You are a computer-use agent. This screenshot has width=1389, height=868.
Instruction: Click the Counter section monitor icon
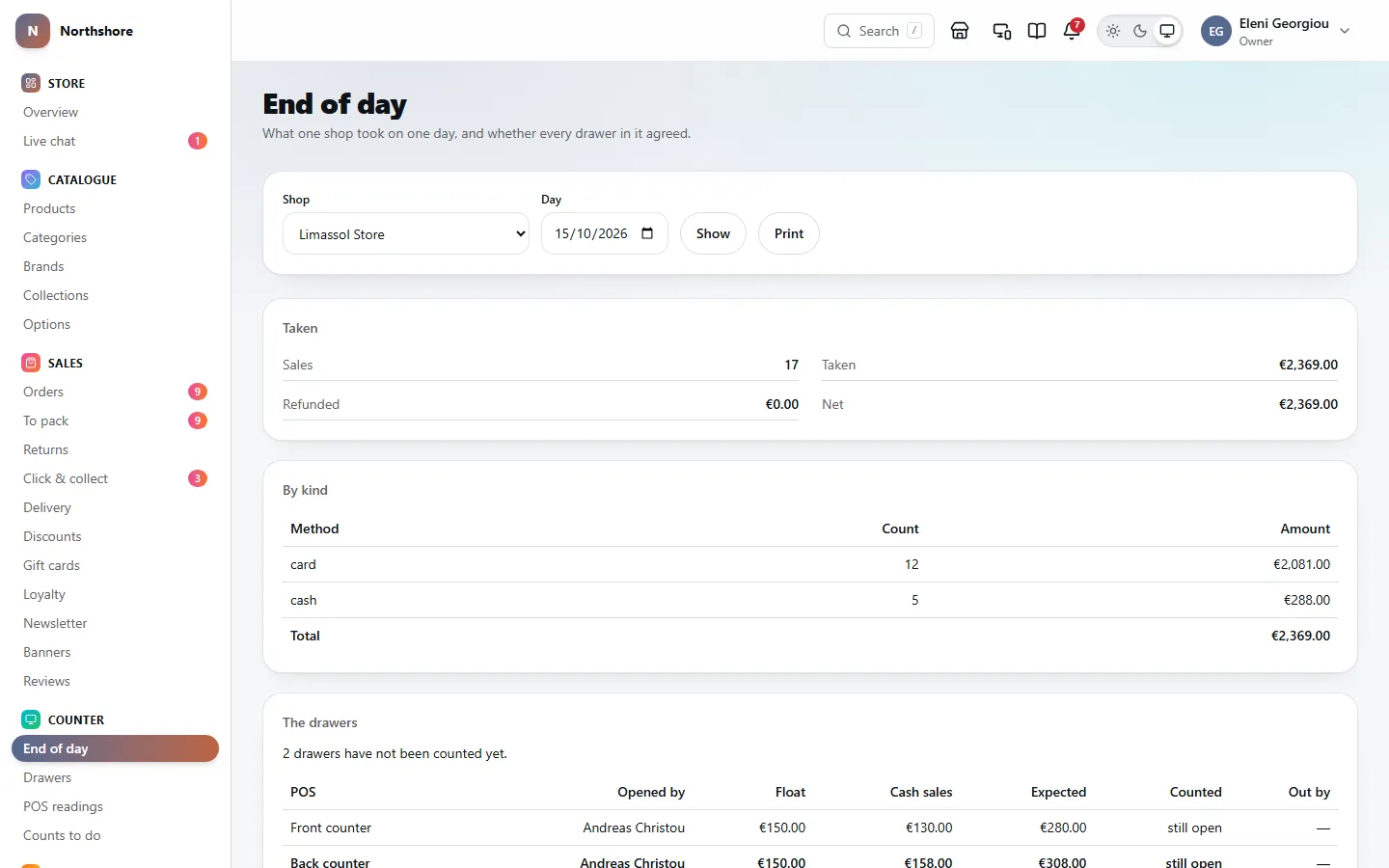31,719
